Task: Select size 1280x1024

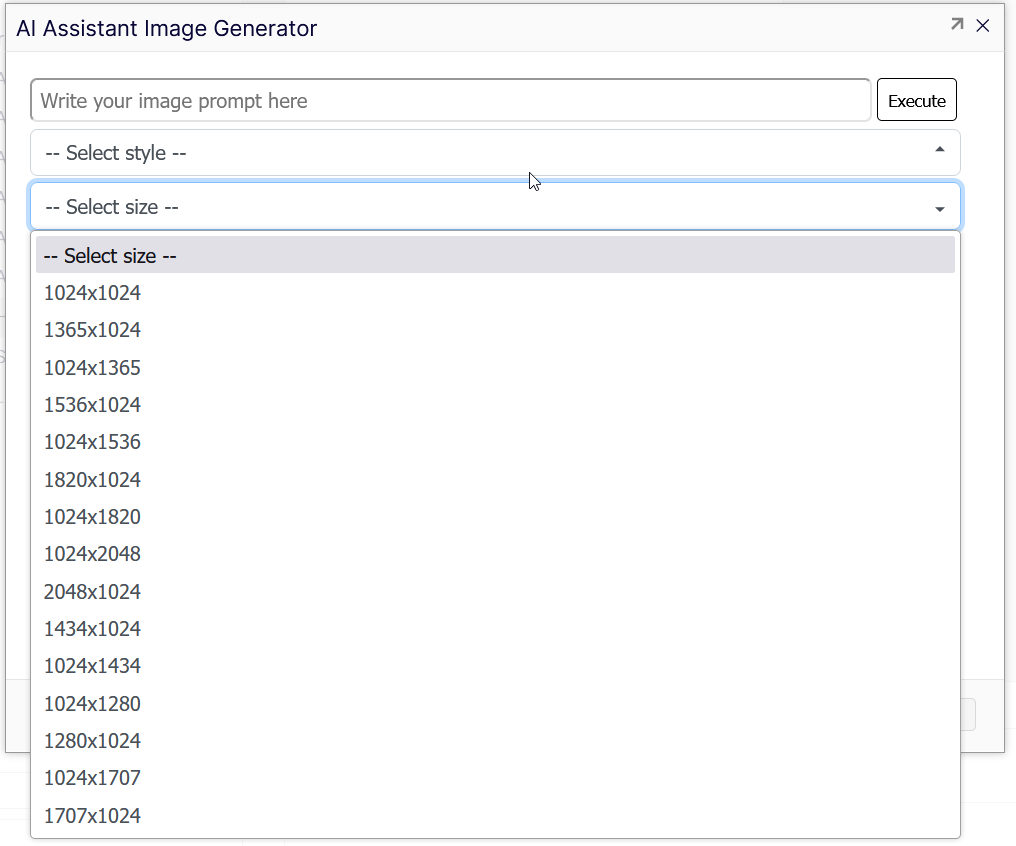Action: pos(495,740)
